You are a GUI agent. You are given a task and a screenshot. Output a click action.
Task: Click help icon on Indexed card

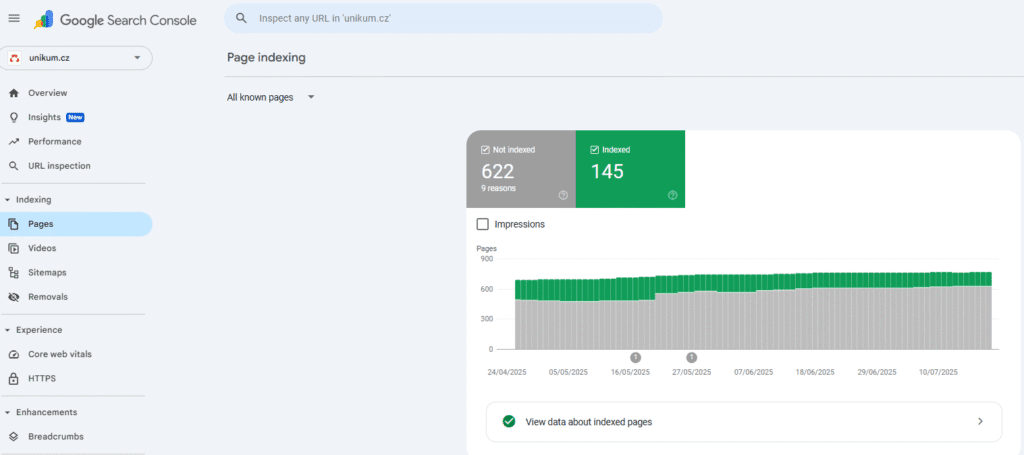(672, 195)
